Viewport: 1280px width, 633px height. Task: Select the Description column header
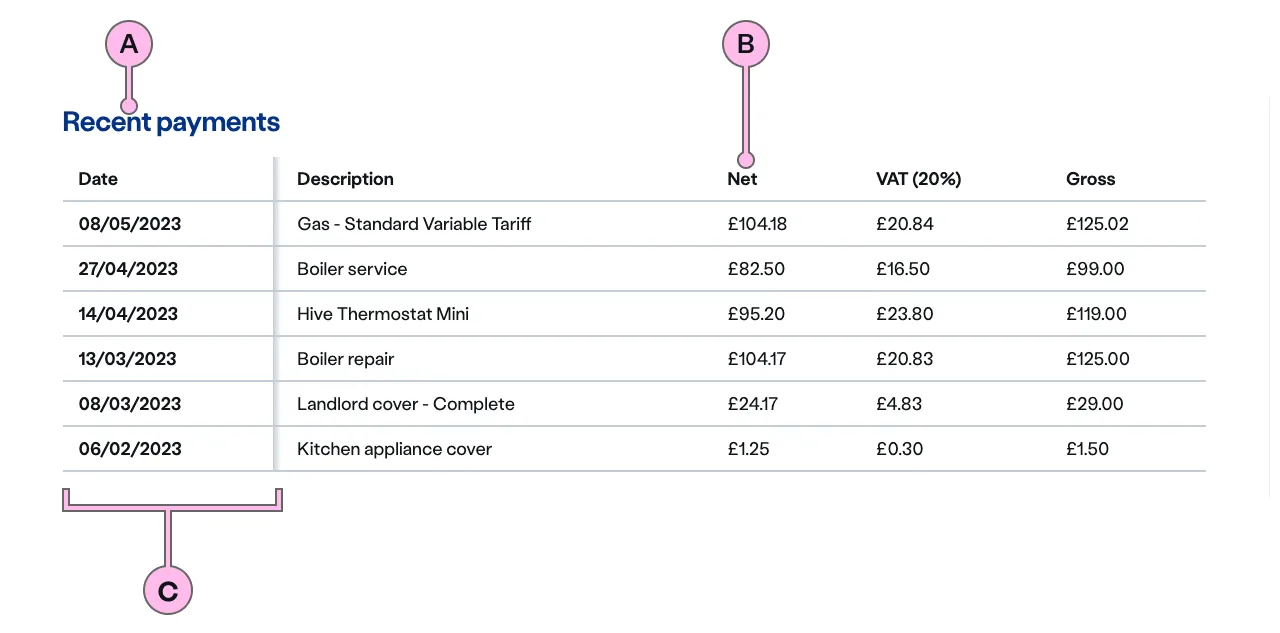coord(345,179)
